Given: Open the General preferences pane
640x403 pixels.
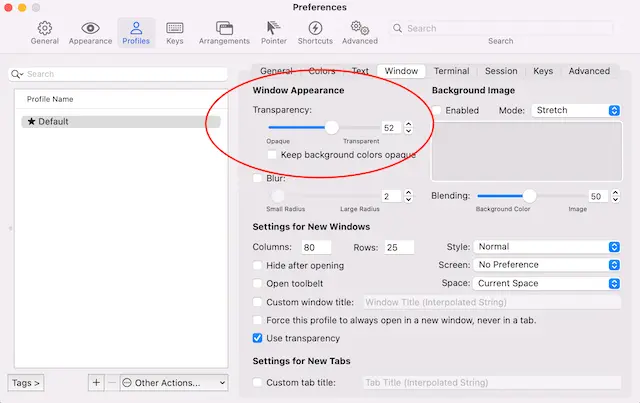Looking at the screenshot, I should pyautogui.click(x=44, y=33).
